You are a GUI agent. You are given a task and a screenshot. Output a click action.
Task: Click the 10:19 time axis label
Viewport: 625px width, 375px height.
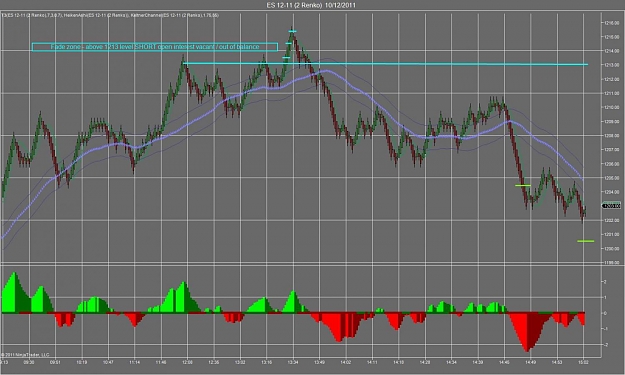coord(82,362)
